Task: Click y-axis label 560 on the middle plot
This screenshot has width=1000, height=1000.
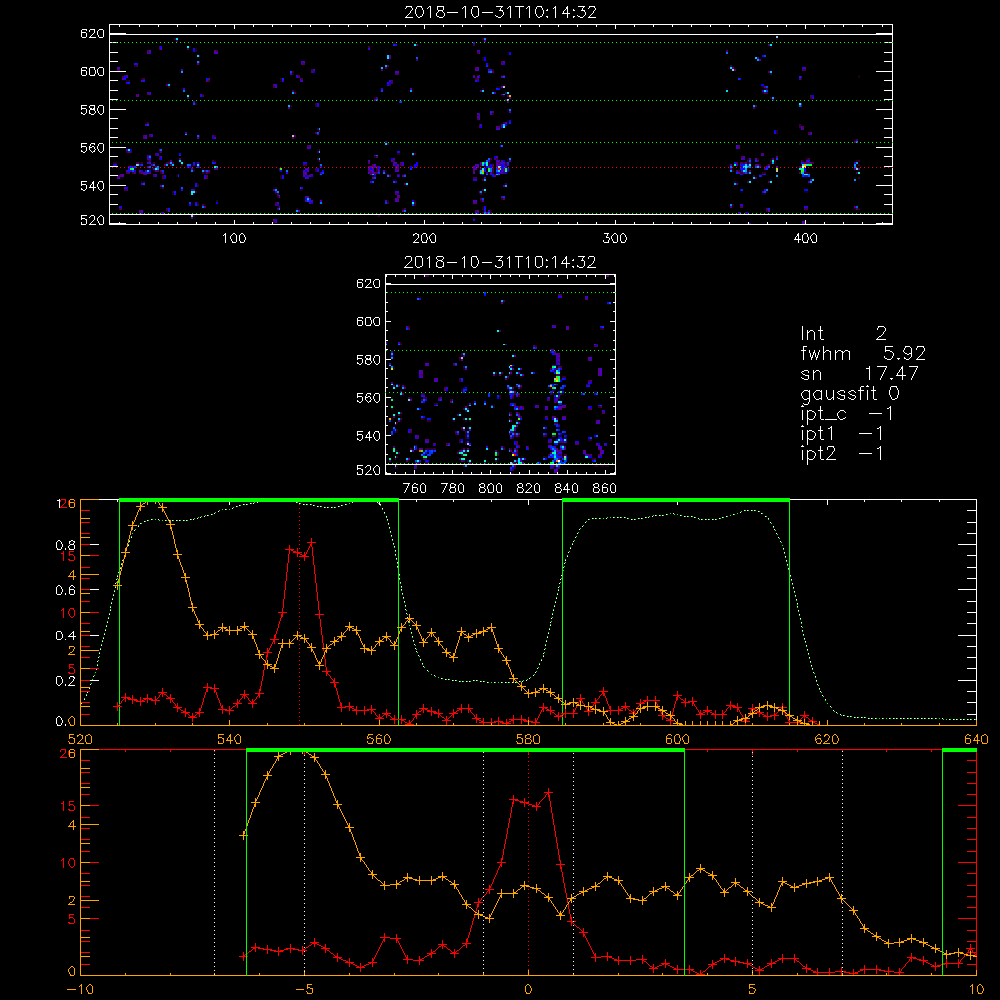Action: point(369,398)
